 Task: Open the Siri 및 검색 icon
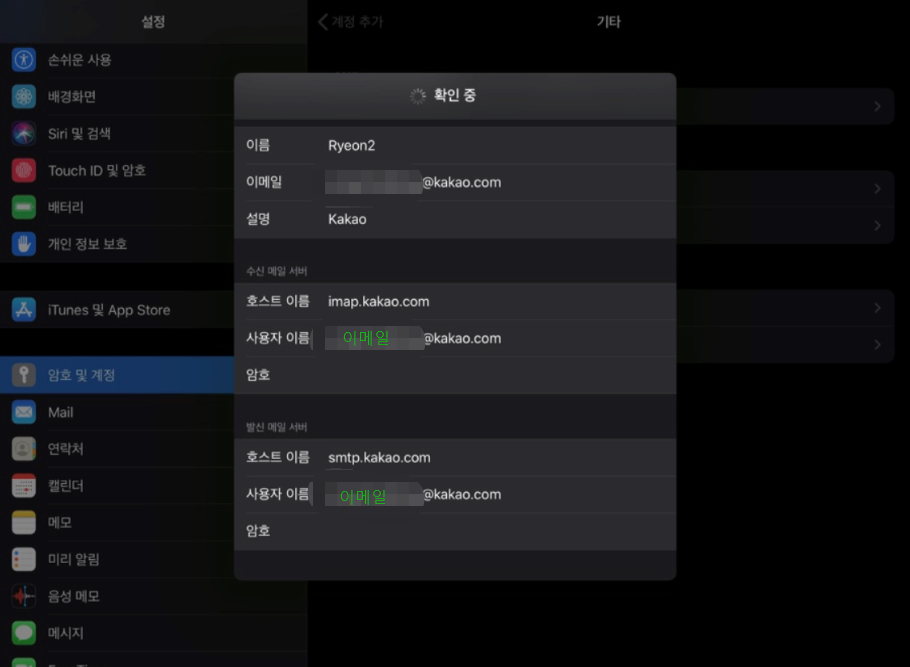coord(24,134)
